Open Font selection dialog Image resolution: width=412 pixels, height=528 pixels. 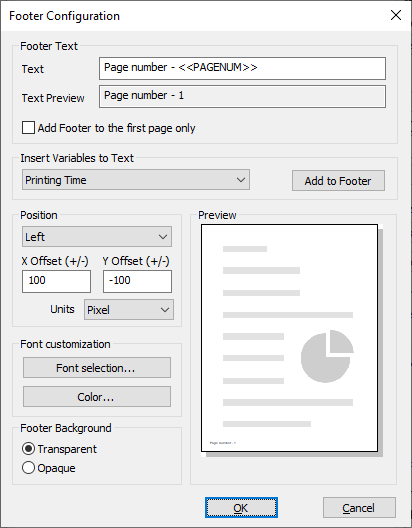tap(97, 368)
